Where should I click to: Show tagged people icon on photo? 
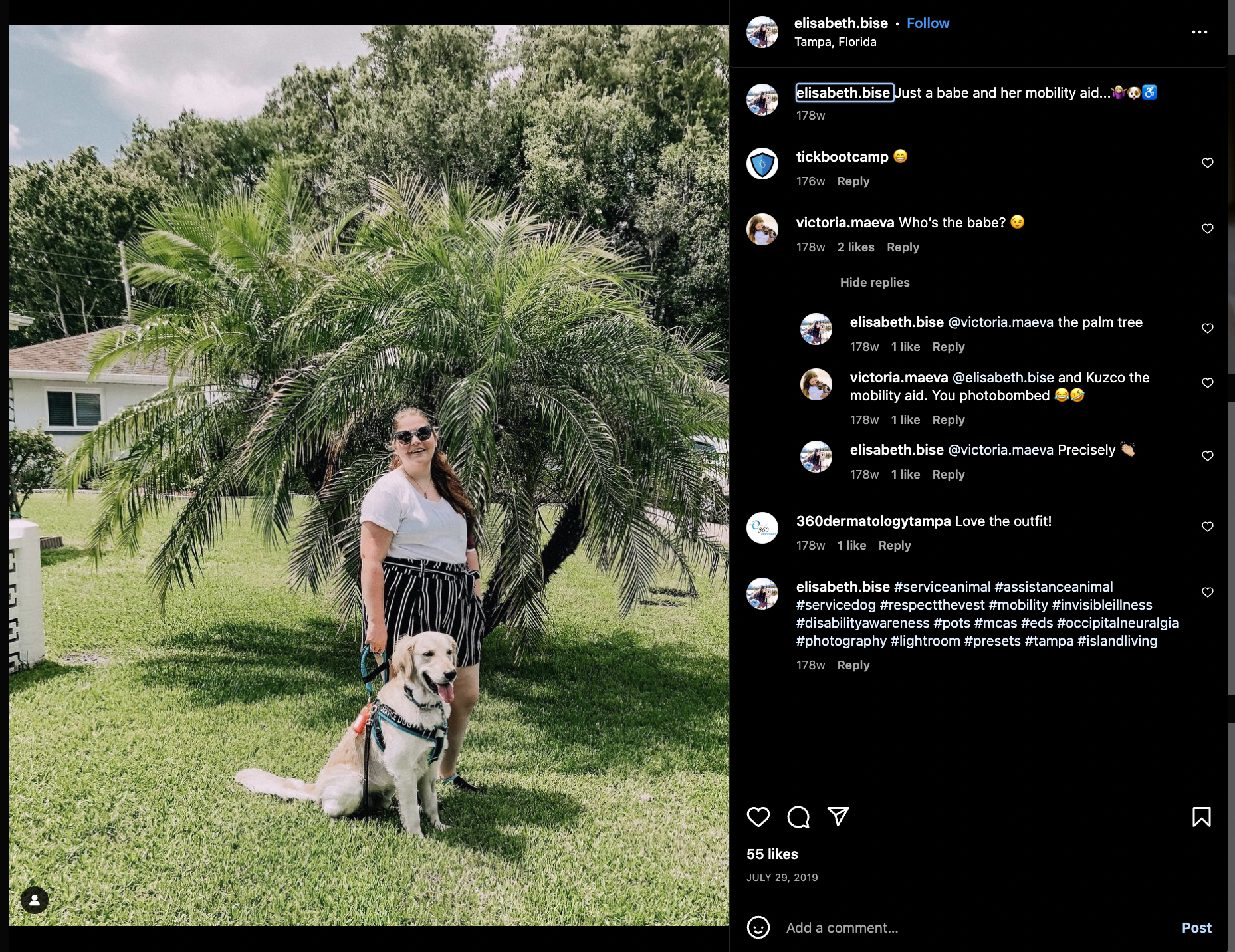35,900
